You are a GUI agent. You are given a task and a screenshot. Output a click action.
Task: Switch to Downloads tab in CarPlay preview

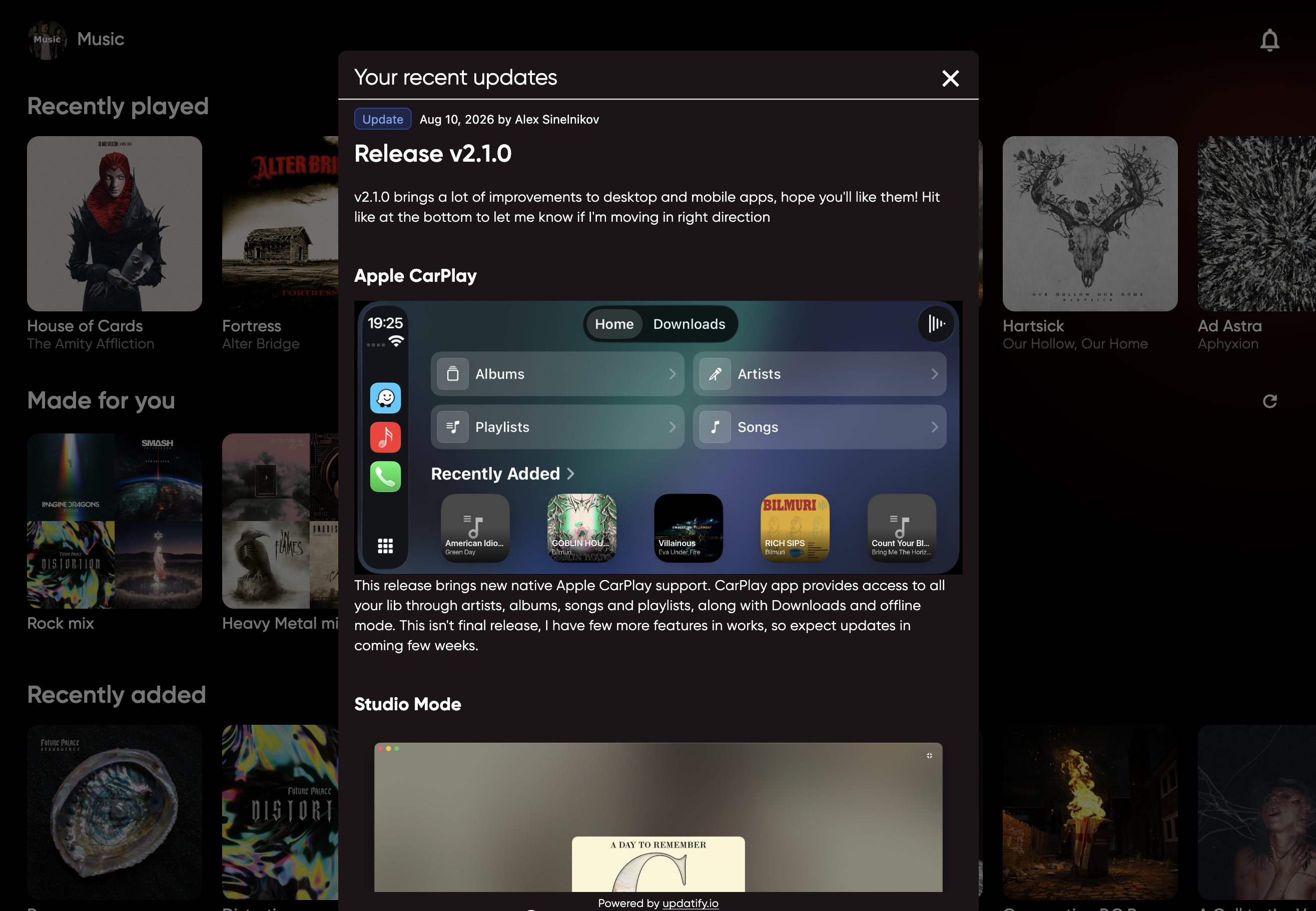[689, 324]
